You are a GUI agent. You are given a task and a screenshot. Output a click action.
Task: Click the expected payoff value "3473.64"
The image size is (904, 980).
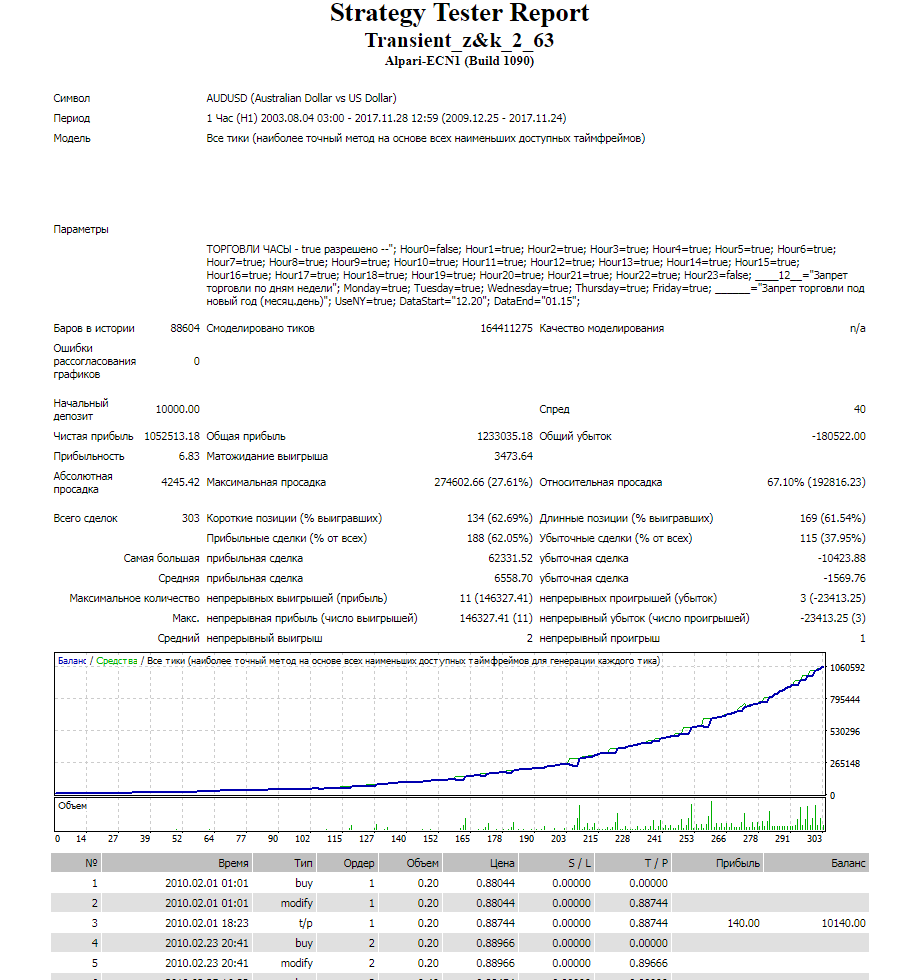click(513, 456)
